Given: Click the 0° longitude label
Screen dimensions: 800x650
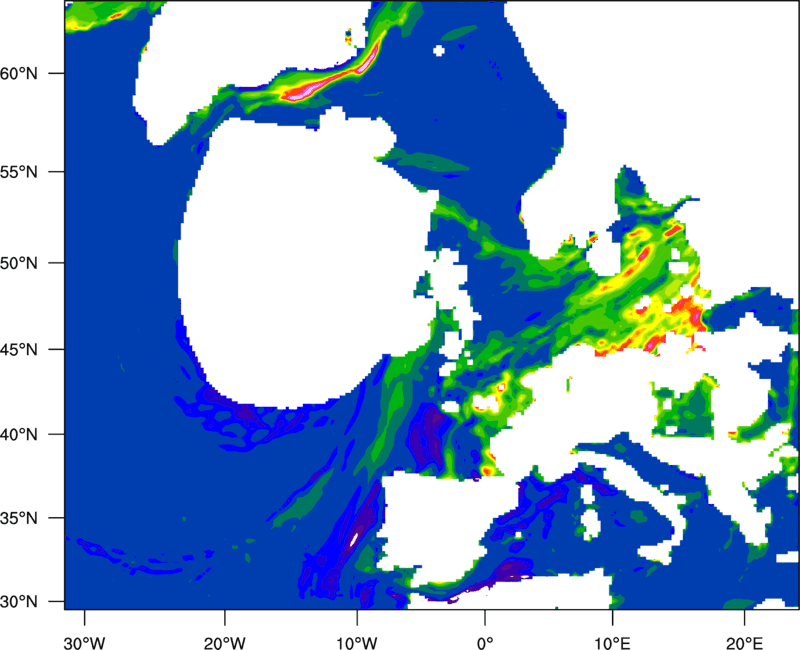Looking at the screenshot, I should 485,643.
